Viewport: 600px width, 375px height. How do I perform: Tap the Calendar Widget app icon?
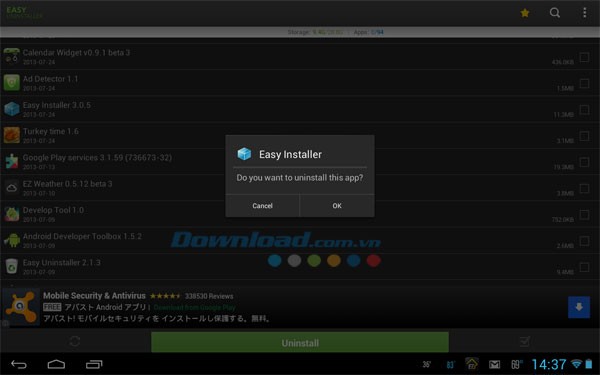point(12,56)
